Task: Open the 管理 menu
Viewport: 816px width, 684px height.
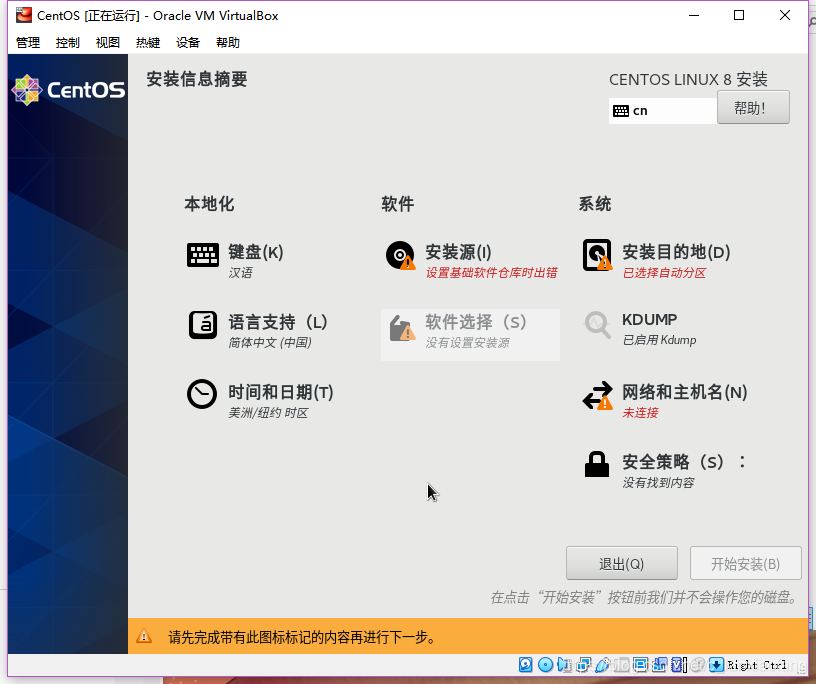Action: pos(28,43)
